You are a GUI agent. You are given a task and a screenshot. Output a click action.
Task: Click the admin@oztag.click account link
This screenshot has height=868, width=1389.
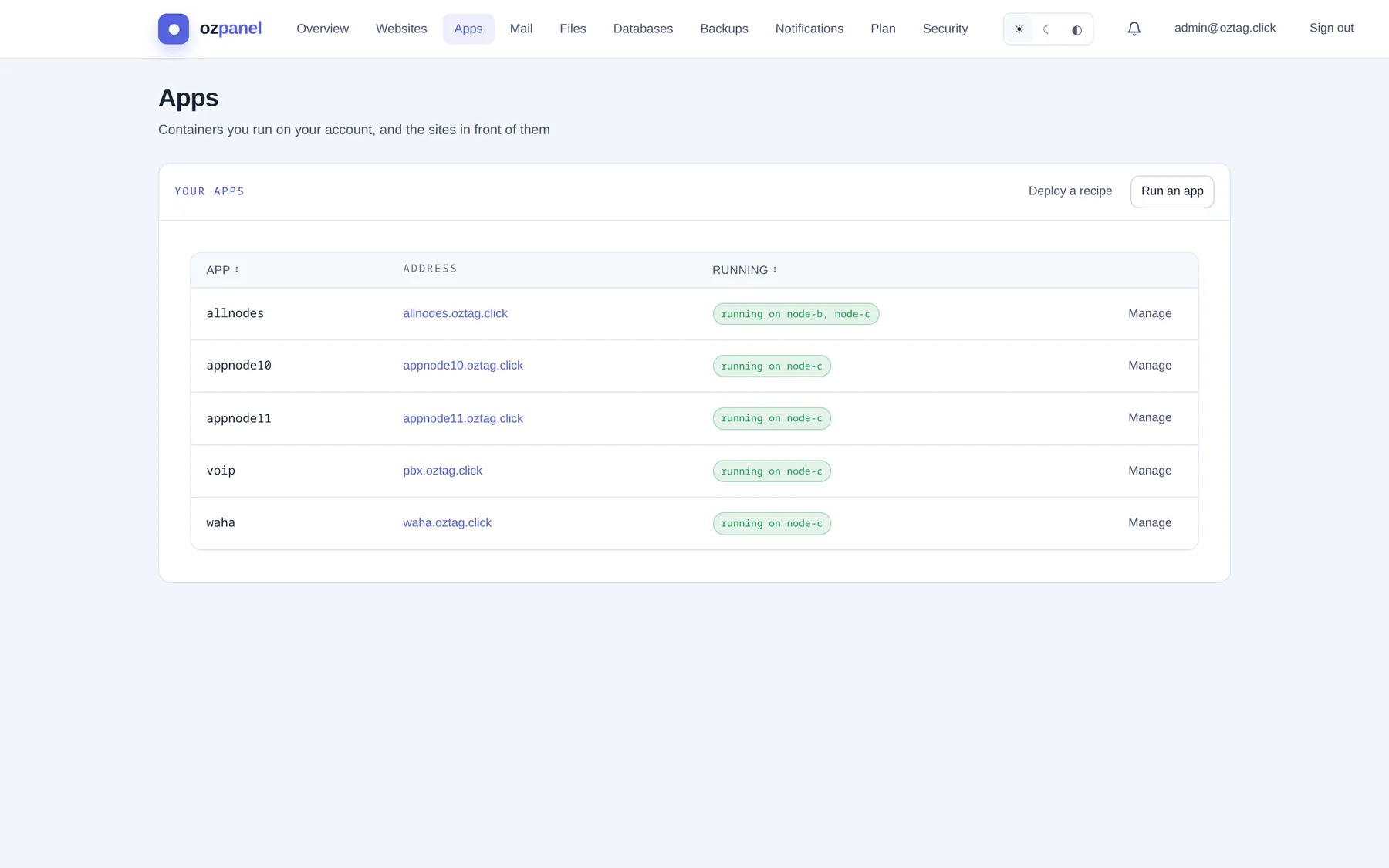pos(1225,28)
